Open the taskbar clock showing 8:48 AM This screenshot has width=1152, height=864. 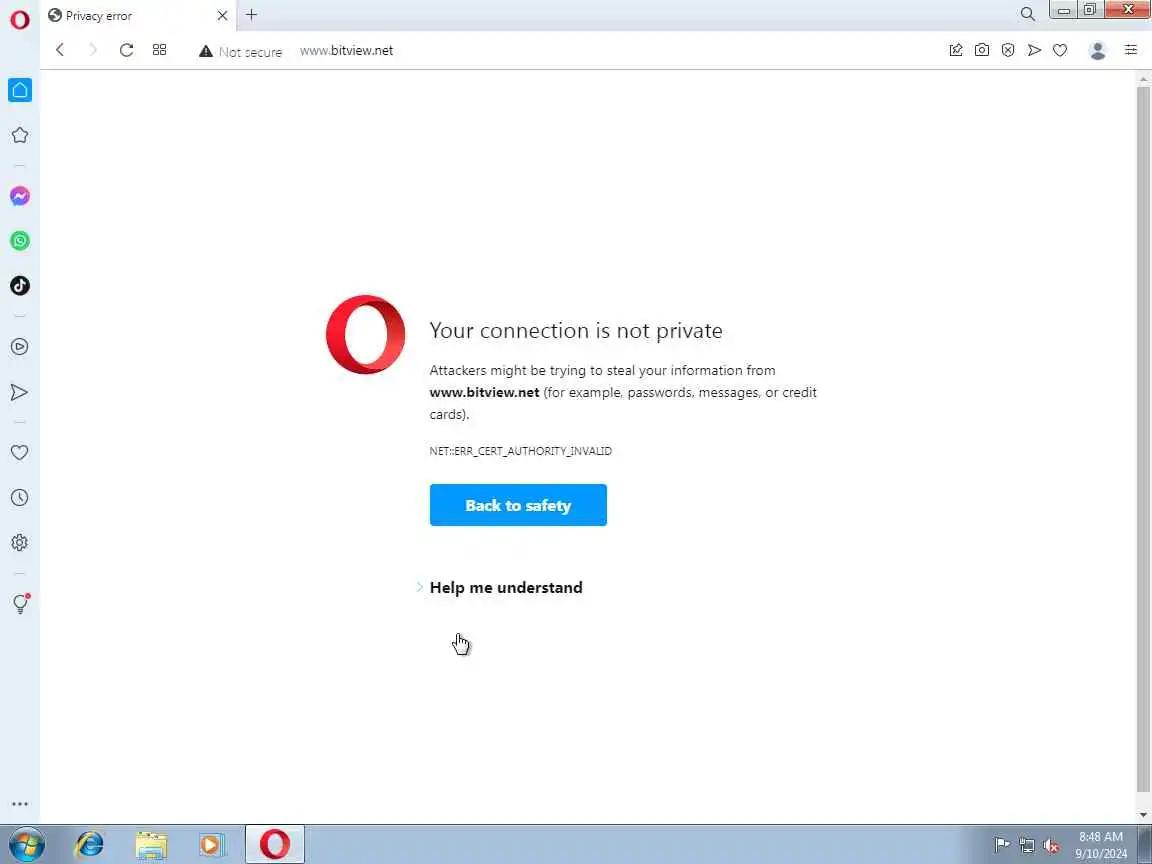[x=1101, y=845]
